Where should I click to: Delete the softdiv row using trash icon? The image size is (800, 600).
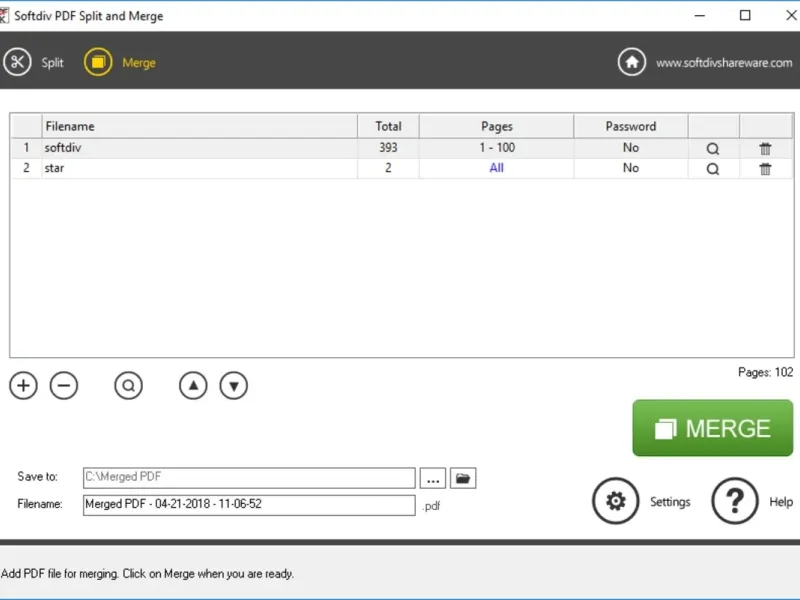click(765, 148)
